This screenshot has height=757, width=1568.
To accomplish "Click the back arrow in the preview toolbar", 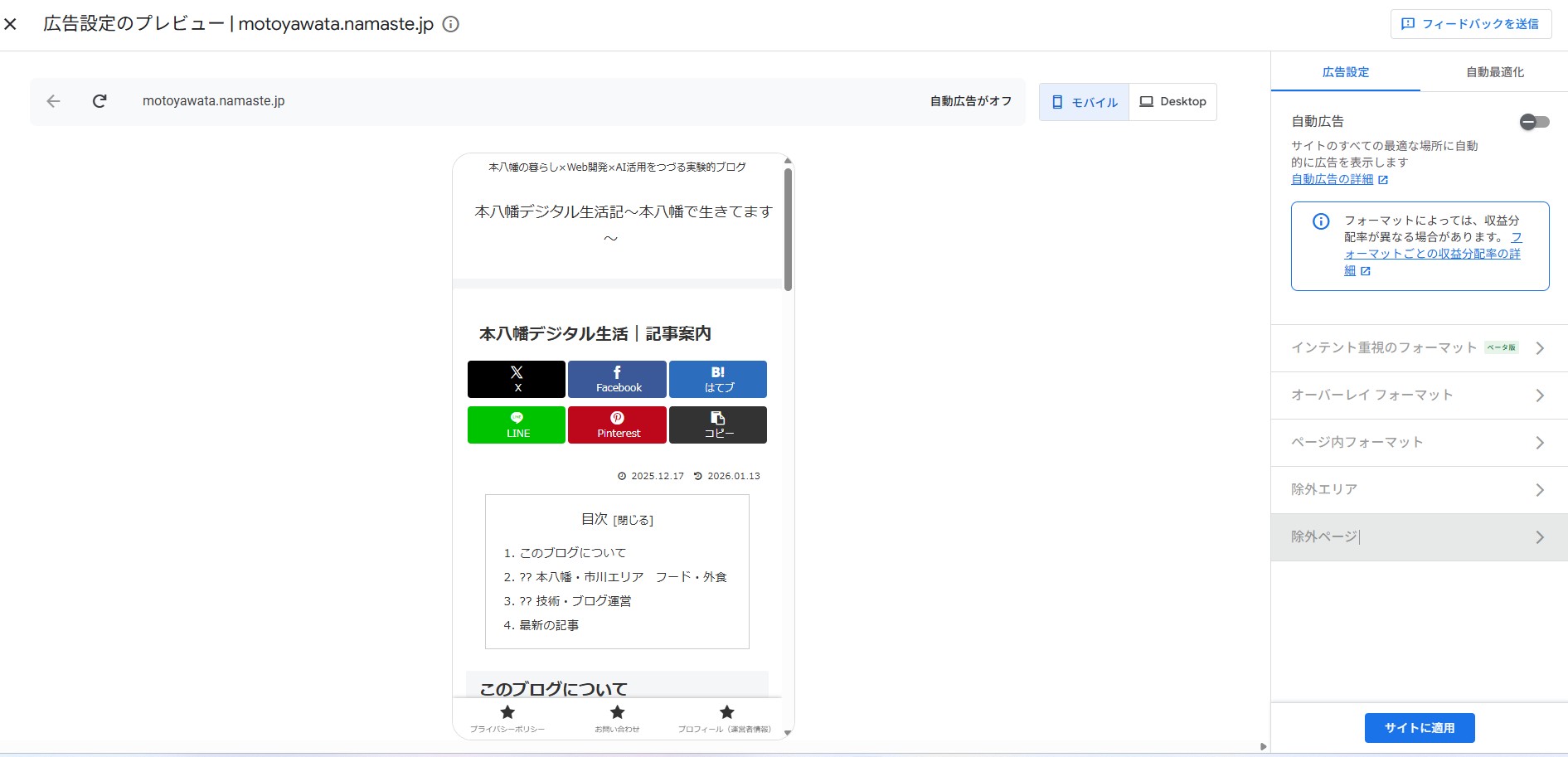I will pos(53,101).
